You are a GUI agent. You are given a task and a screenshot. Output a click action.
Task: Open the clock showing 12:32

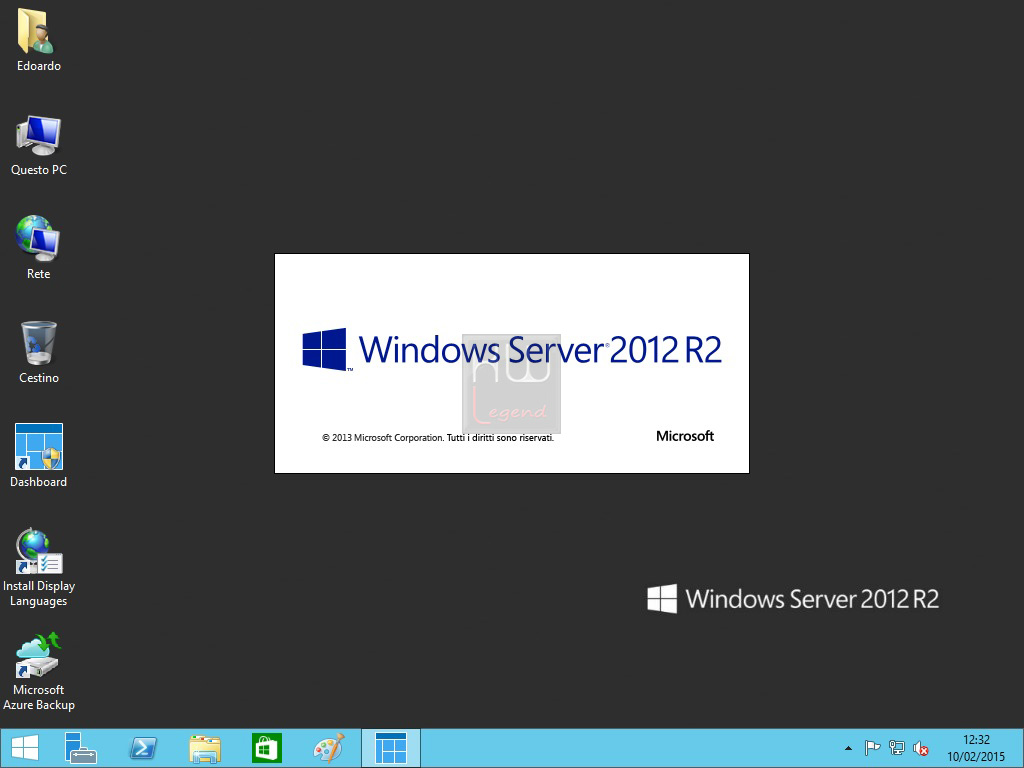(976, 740)
